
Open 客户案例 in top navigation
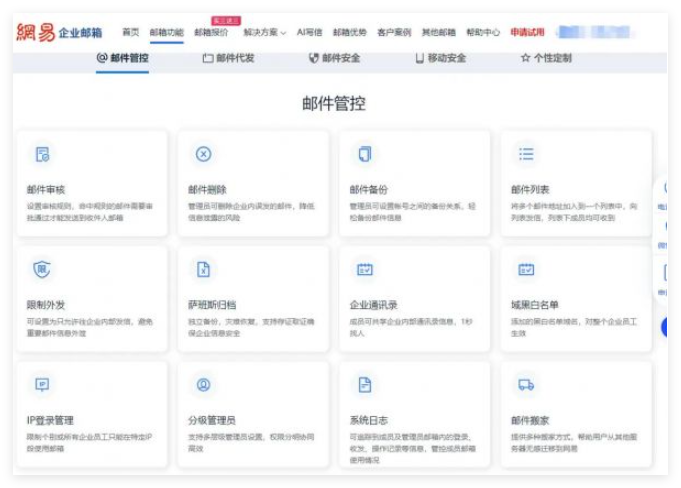[x=394, y=32]
